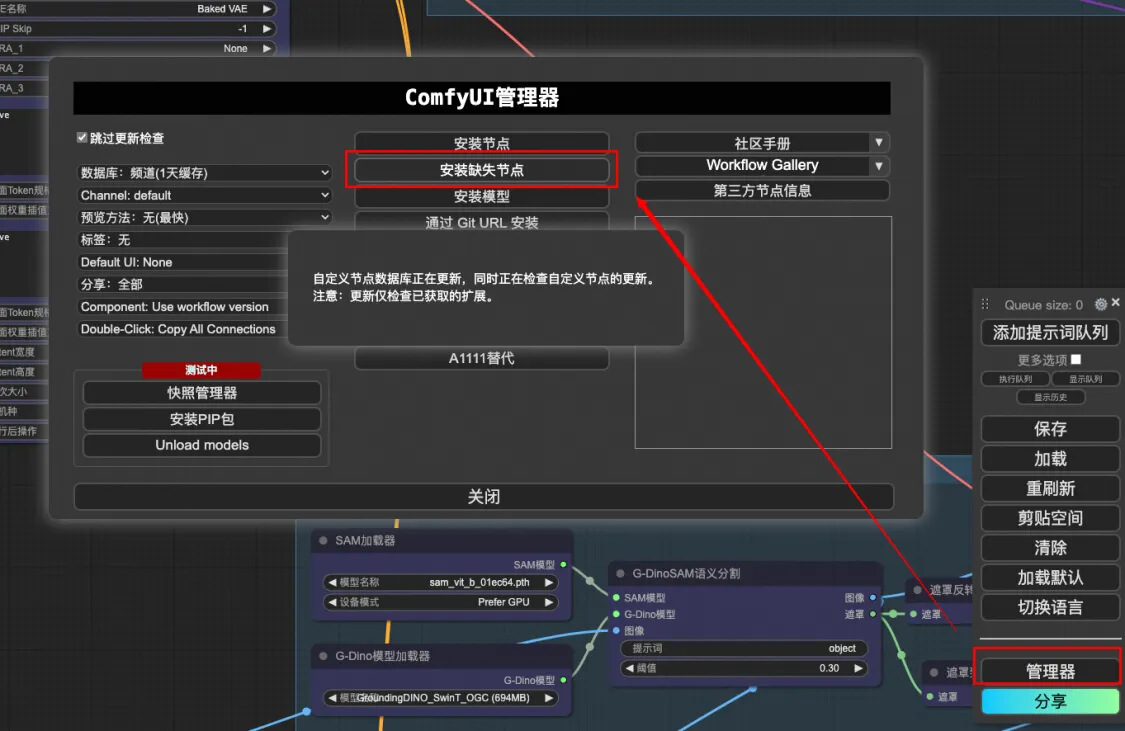
Task: Open the Channel: default dropdown
Action: 204,195
